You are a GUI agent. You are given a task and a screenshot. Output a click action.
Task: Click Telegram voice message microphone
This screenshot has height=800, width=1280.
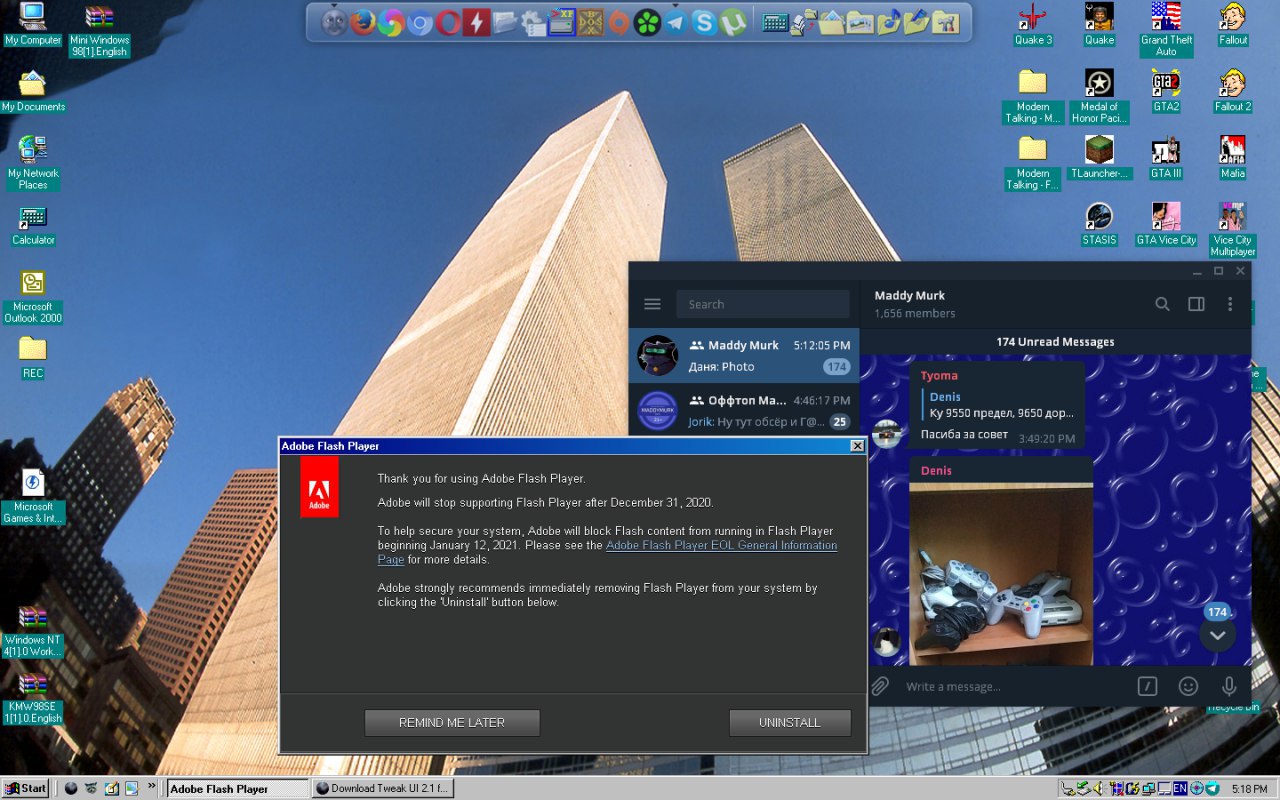tap(1229, 686)
